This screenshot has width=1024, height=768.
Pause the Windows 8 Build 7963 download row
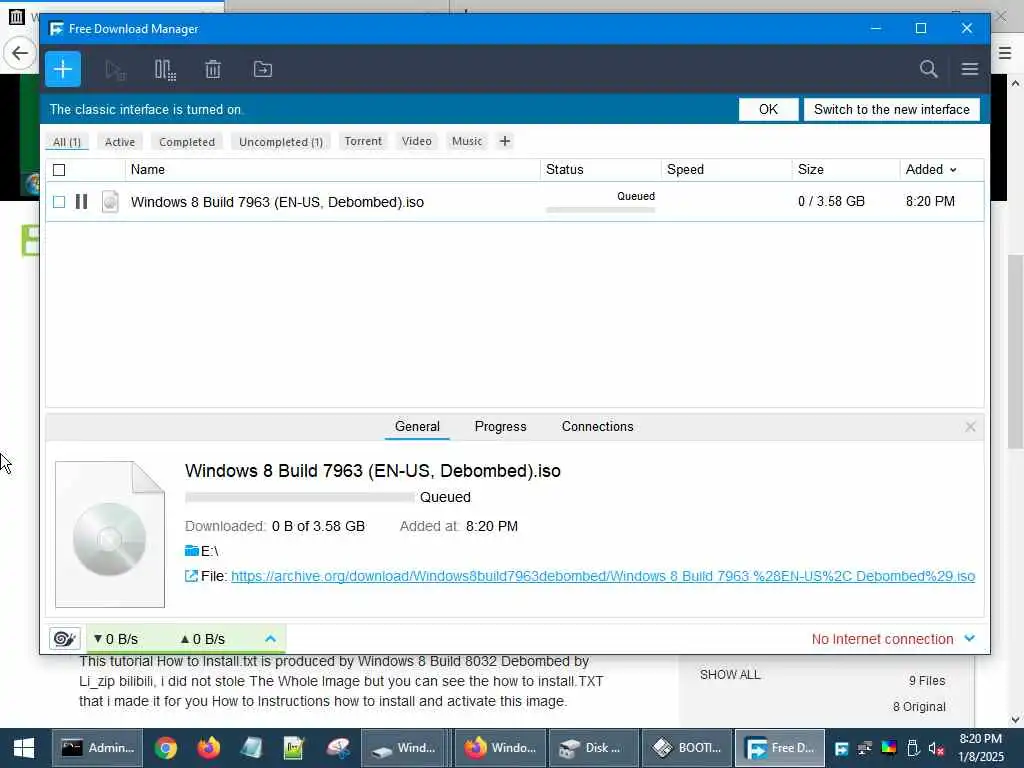[x=81, y=201]
